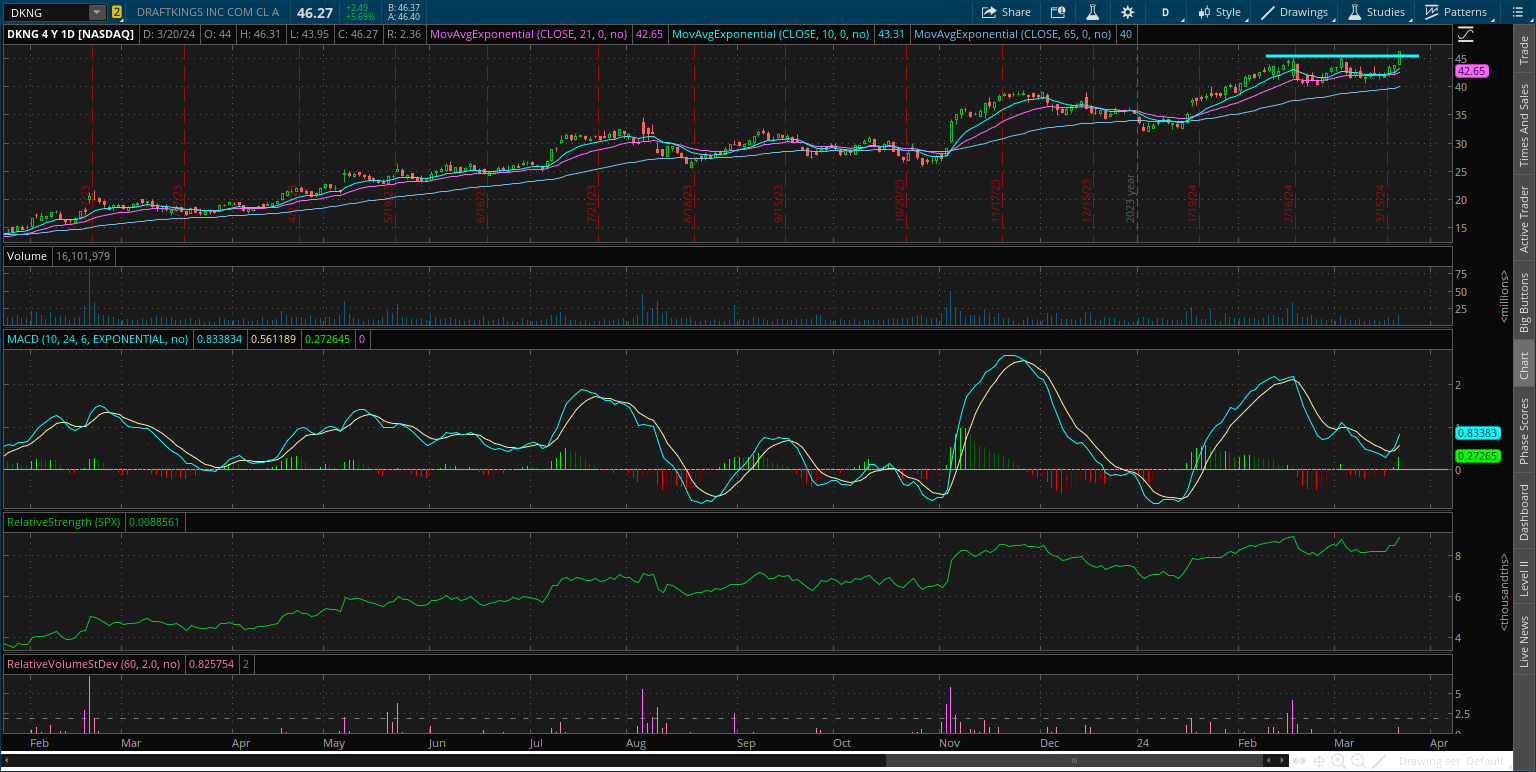Click the RelativeVolumeStDev value 0.825754
Screen dimensions: 1536x772
point(210,663)
